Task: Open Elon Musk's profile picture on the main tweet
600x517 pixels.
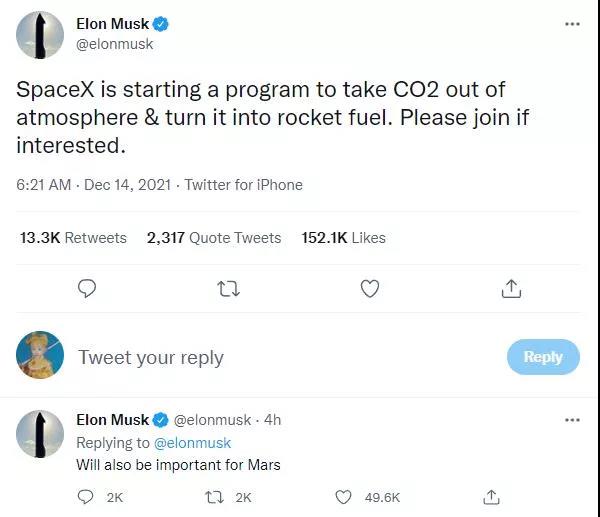Action: (40, 35)
